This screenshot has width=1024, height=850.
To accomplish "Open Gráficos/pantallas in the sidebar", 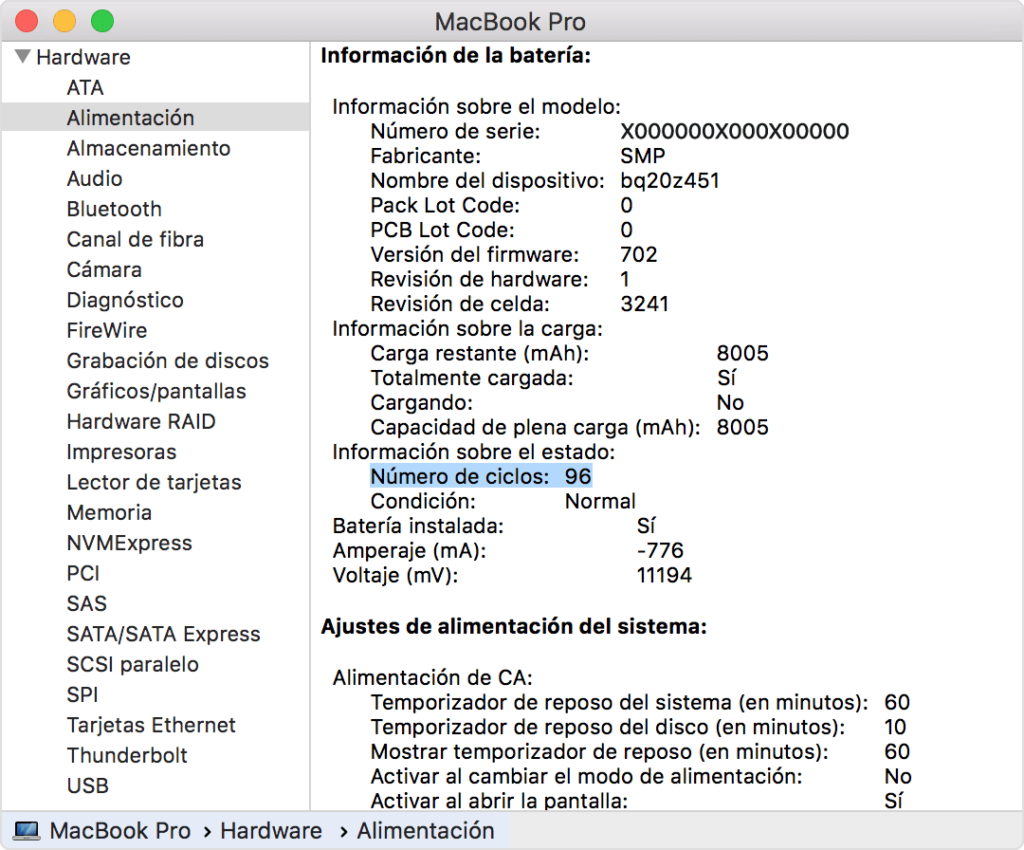I will pyautogui.click(x=156, y=391).
